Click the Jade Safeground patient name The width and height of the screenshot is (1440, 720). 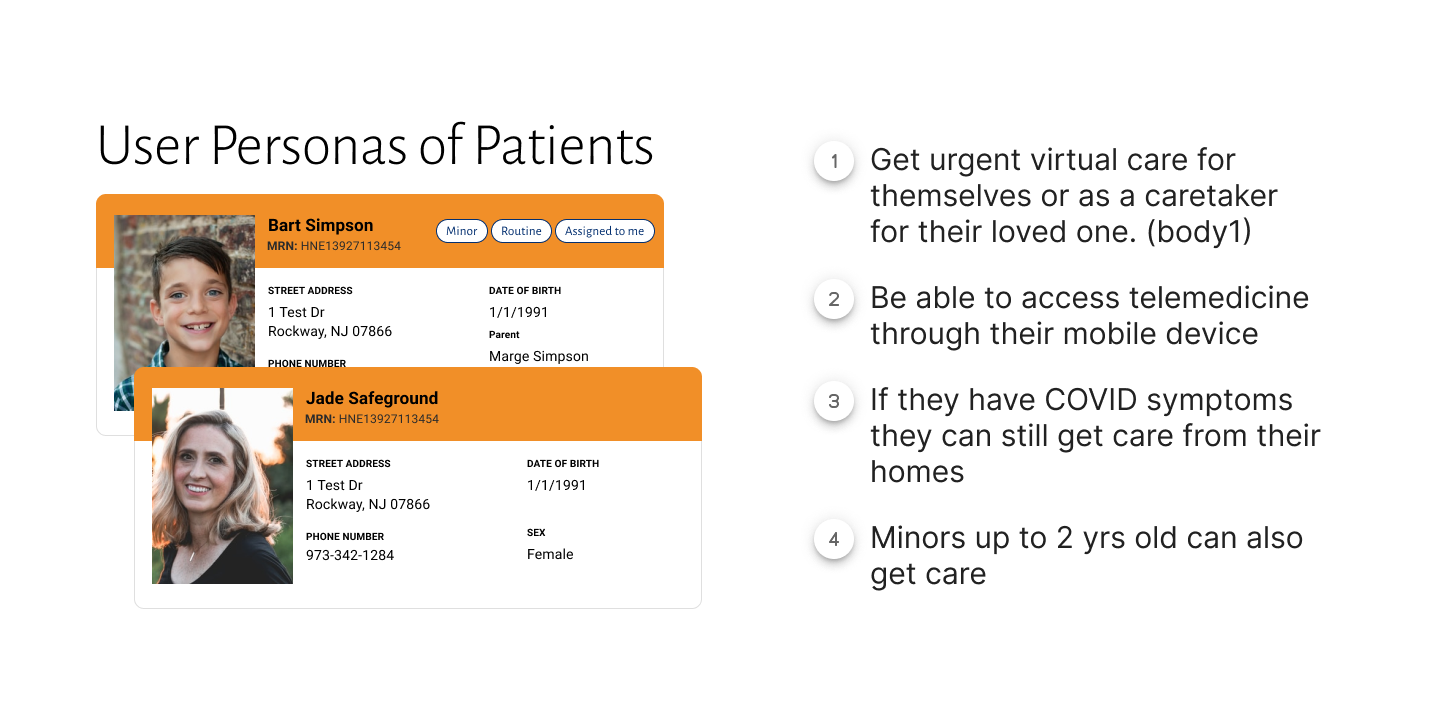(372, 399)
